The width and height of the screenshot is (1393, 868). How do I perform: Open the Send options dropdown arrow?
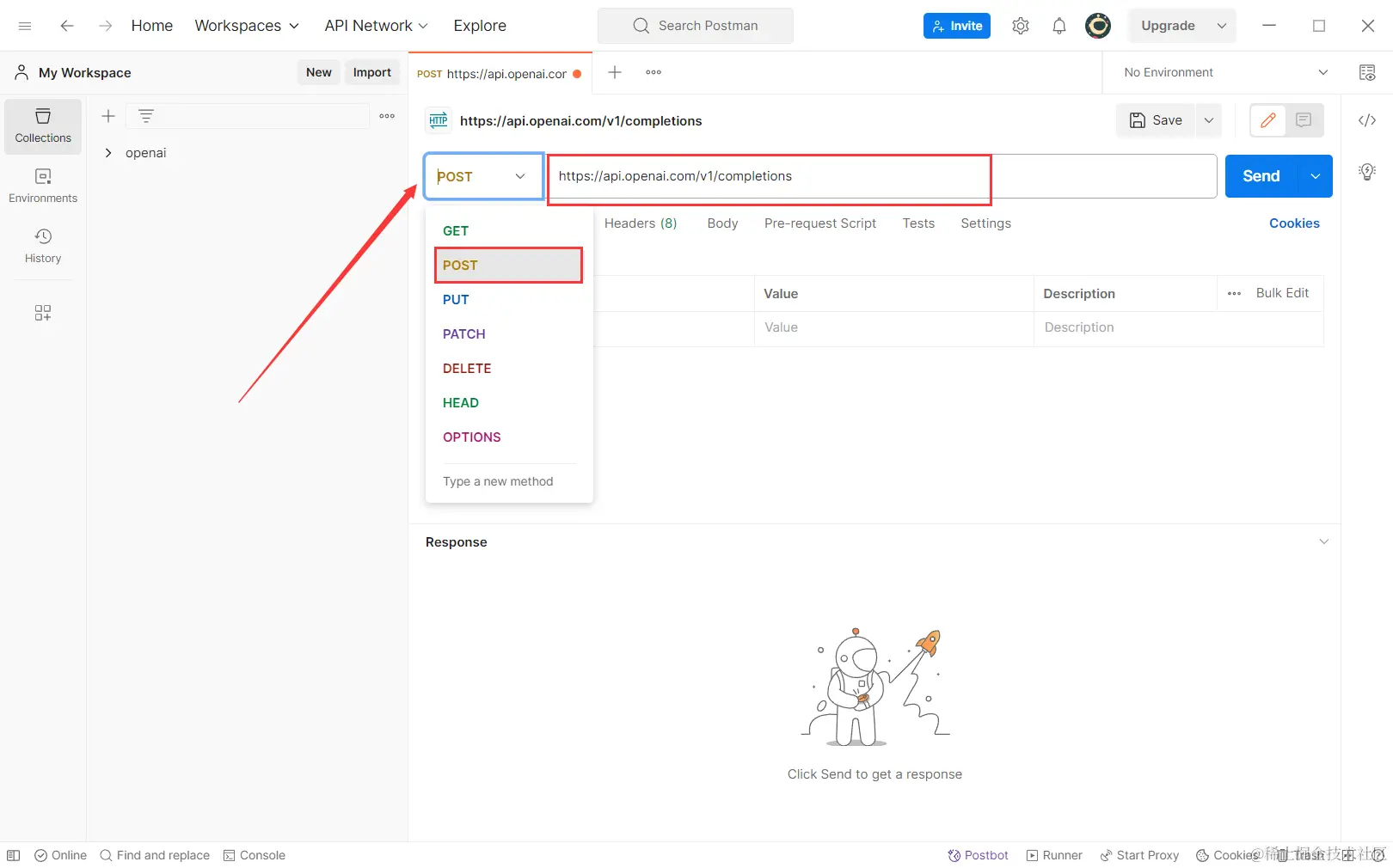point(1316,176)
